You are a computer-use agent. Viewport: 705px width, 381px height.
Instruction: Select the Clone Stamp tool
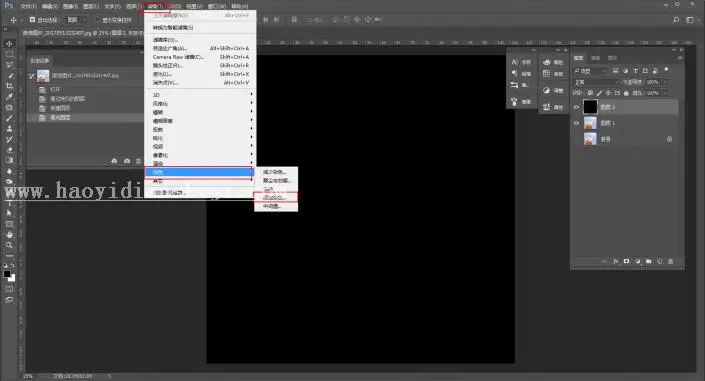click(9, 129)
